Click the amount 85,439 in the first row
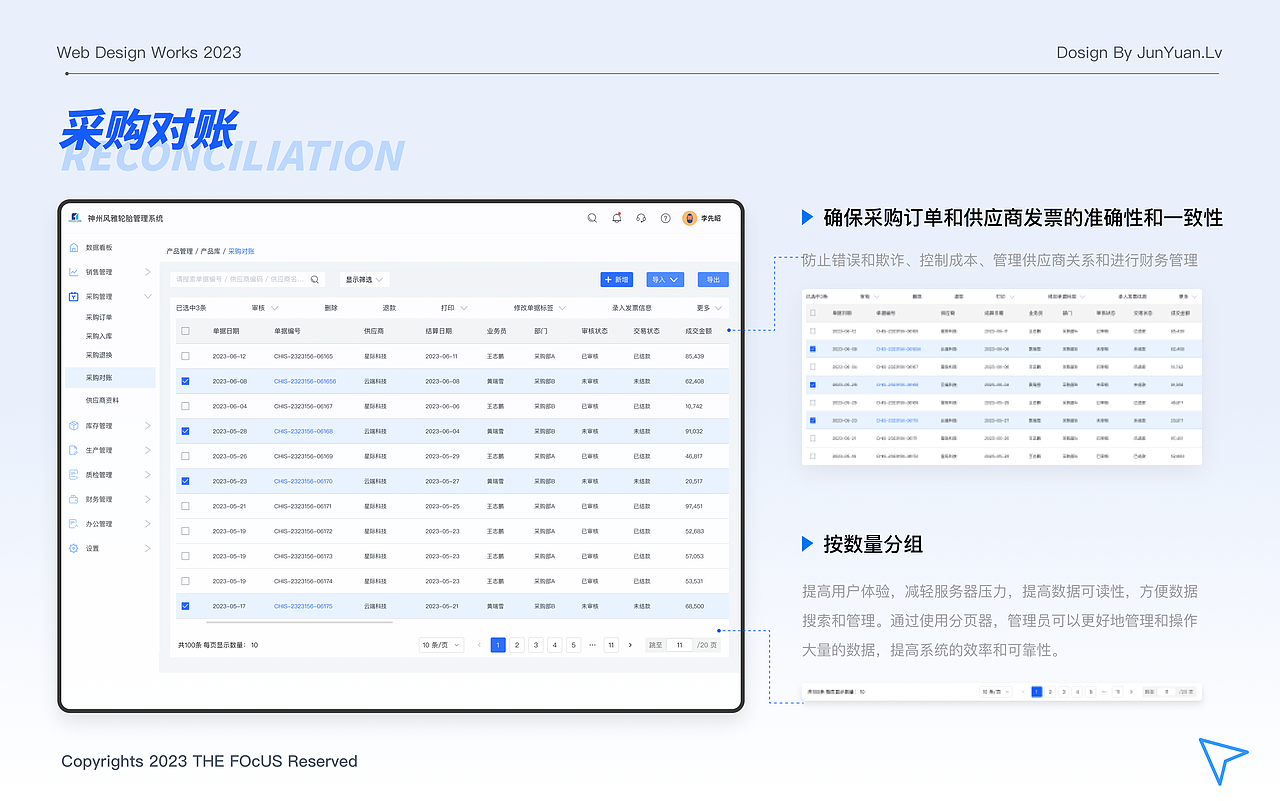 click(694, 356)
